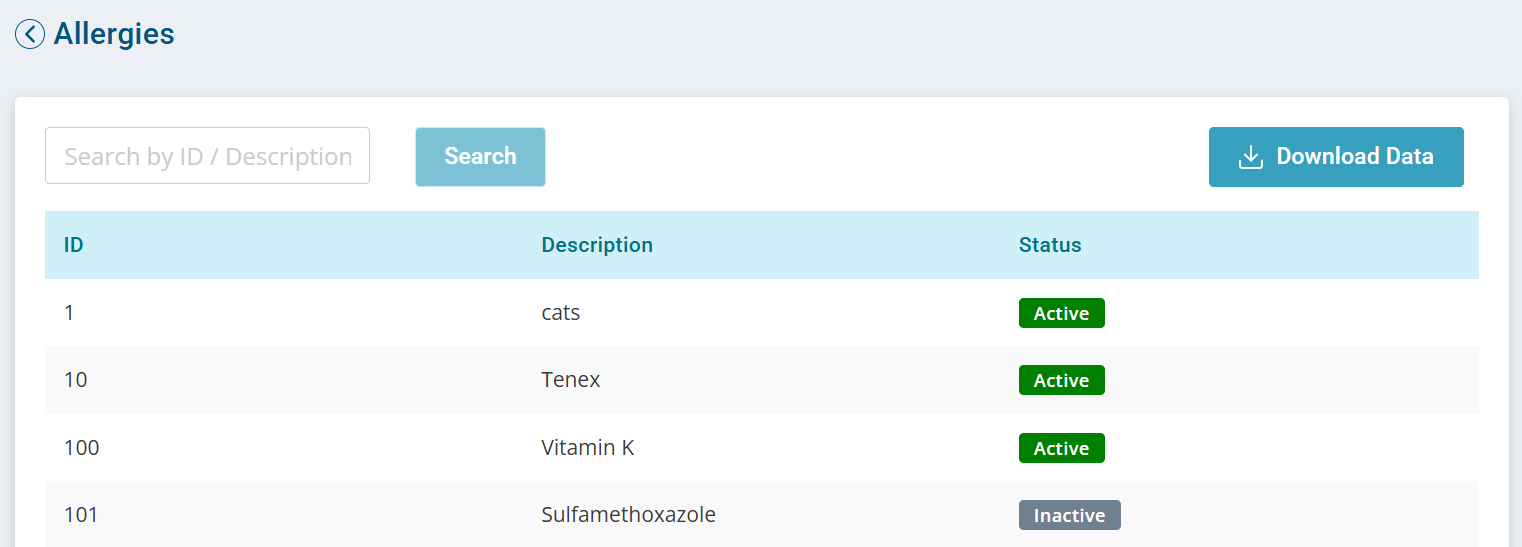Image resolution: width=1522 pixels, height=547 pixels.
Task: Select the Vitamin K description cell
Action: 588,448
